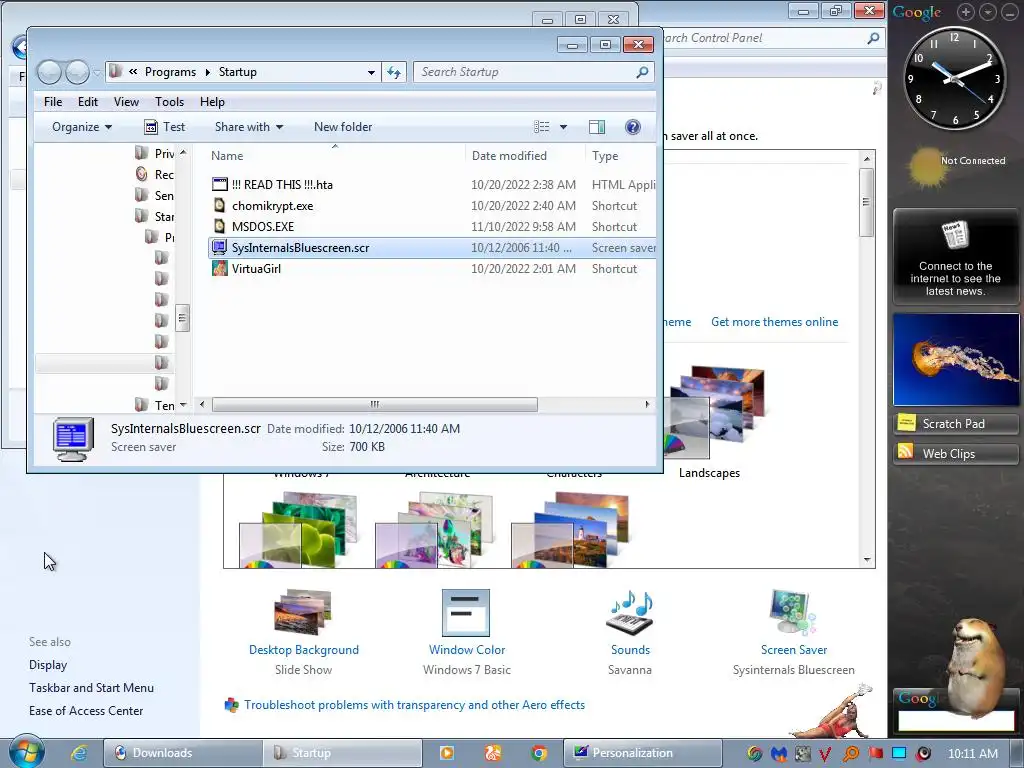Open the Tools menu
The height and width of the screenshot is (768, 1024).
(169, 101)
